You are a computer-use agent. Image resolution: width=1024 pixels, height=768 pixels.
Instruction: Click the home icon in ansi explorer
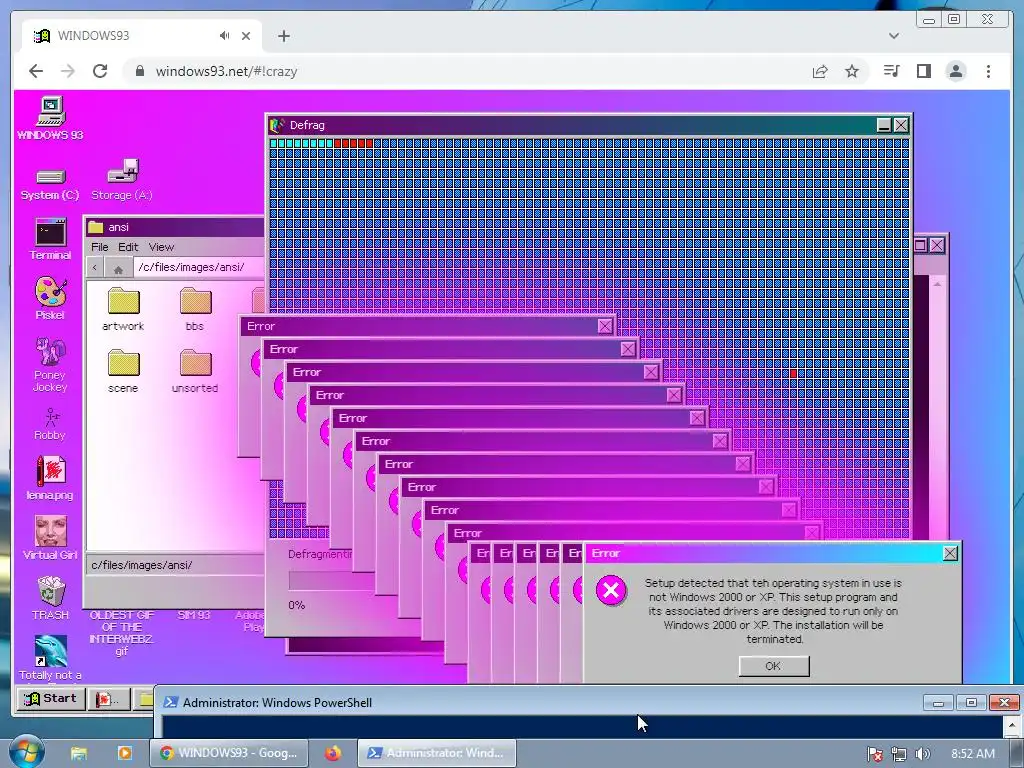click(x=118, y=268)
